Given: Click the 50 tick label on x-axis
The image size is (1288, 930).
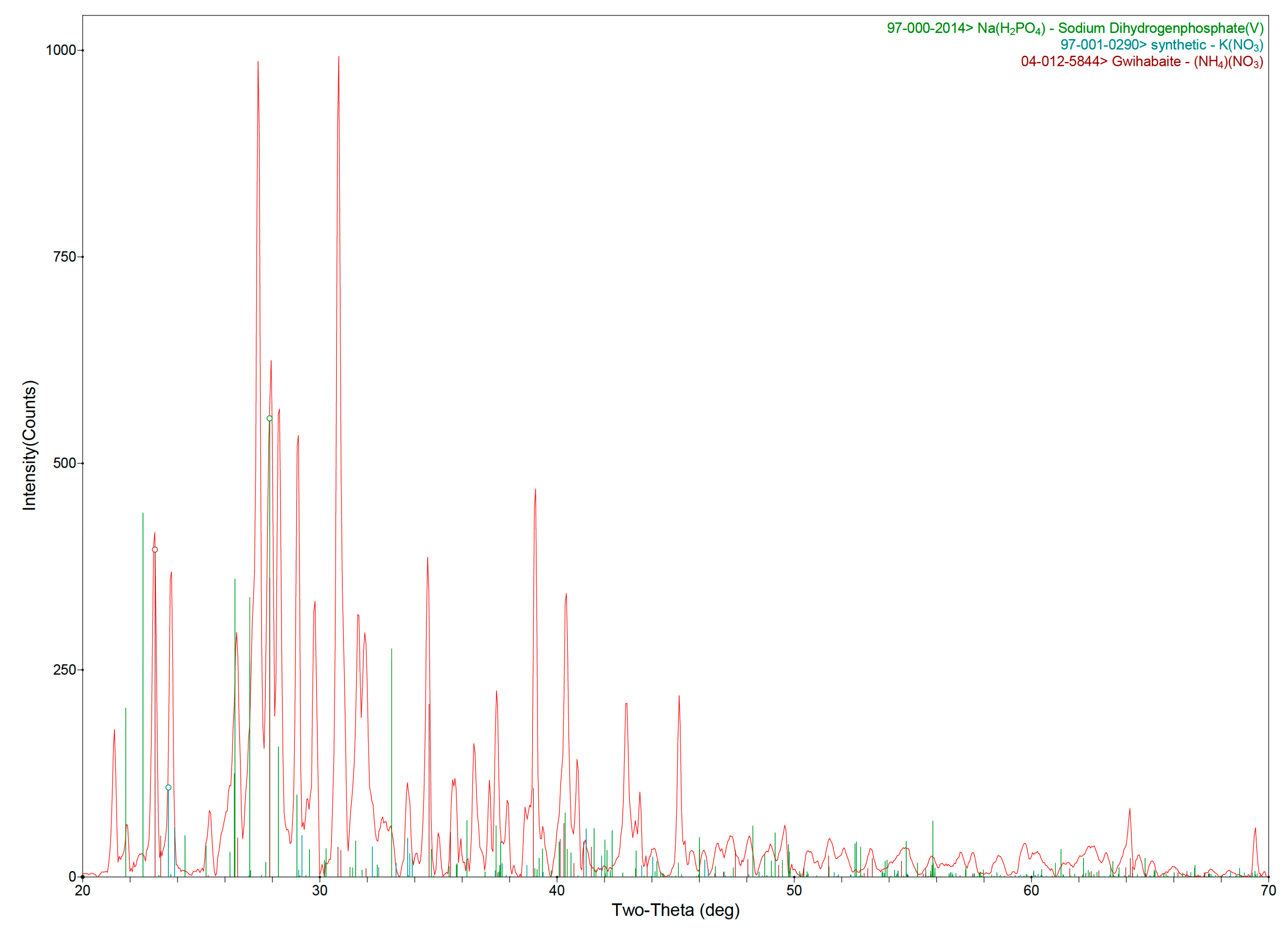Looking at the screenshot, I should (794, 890).
